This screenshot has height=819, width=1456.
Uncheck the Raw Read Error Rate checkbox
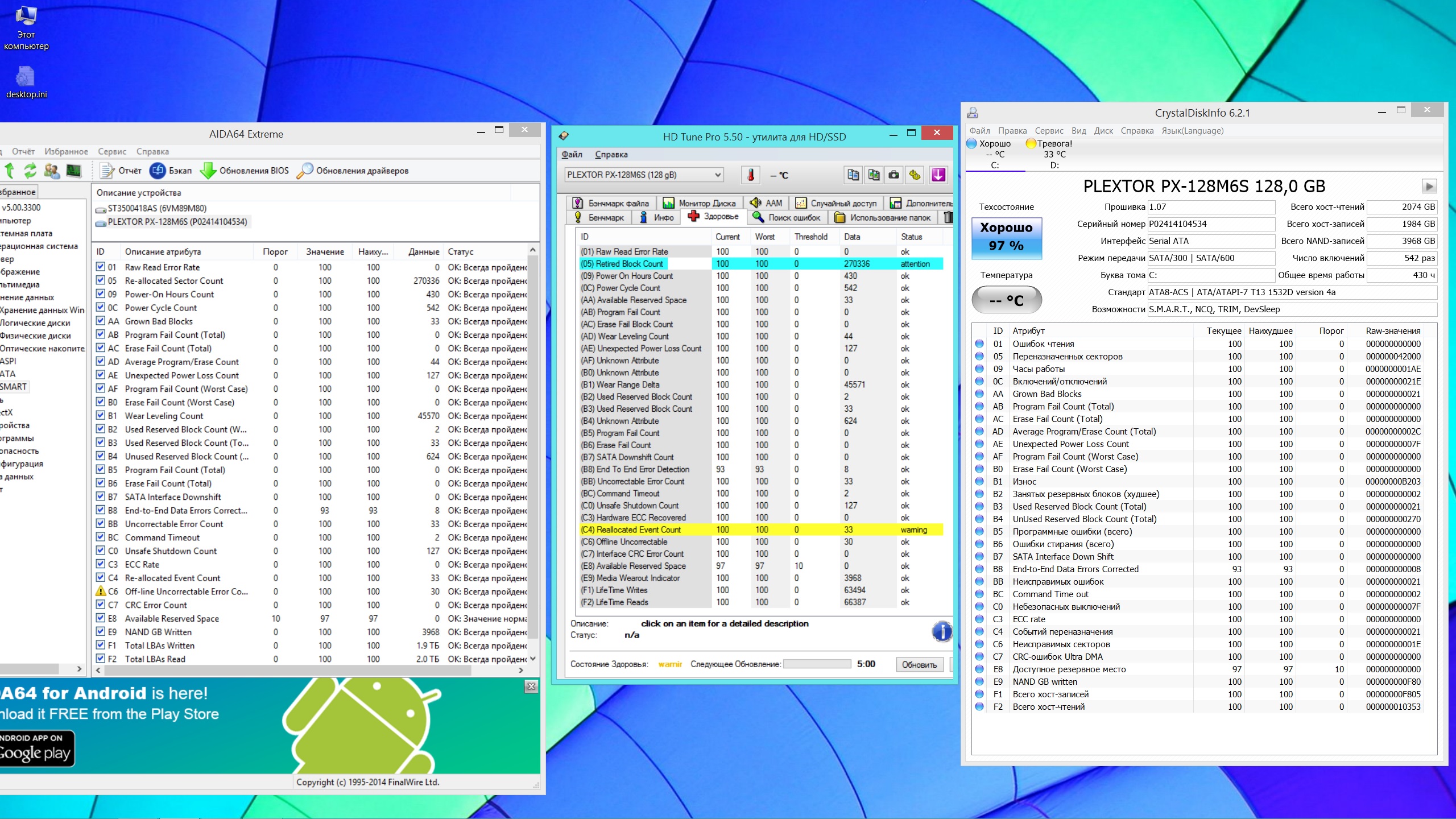(101, 267)
